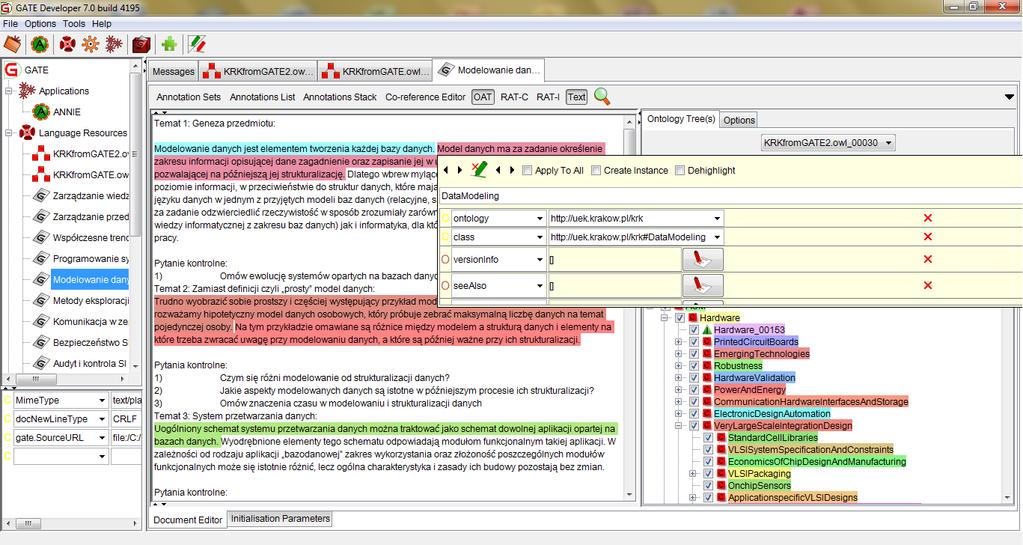Click the edit button beside versionInfo value
Viewport: 1023px width, 545px height.
(703, 259)
